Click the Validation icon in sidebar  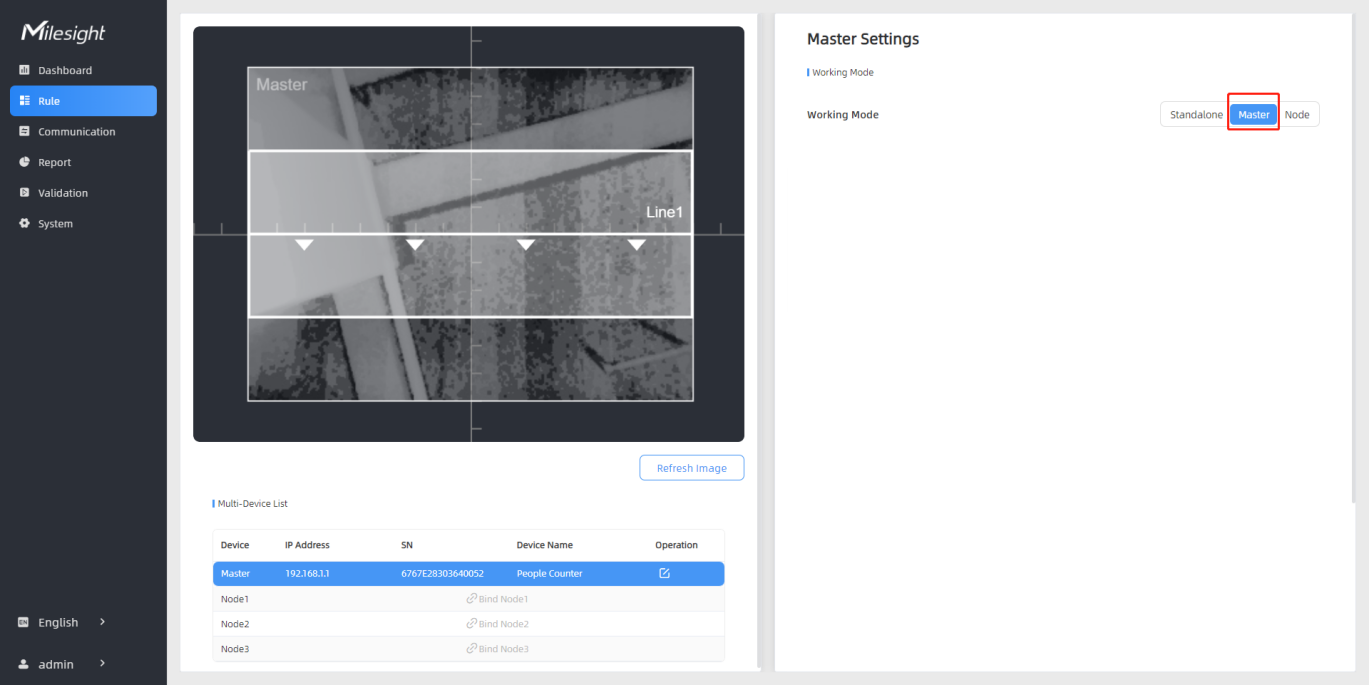[24, 193]
